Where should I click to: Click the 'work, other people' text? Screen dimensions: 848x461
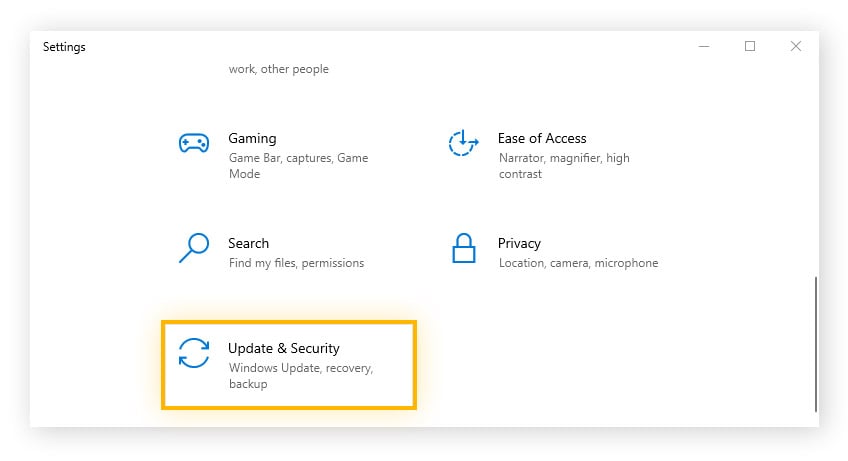click(x=278, y=69)
